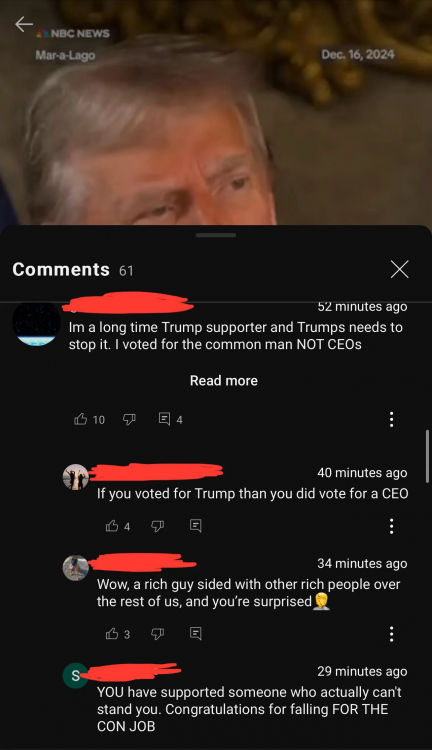This screenshot has height=750, width=432.
Task: Like the 'vote for a CEO' reply
Action: pyautogui.click(x=112, y=526)
